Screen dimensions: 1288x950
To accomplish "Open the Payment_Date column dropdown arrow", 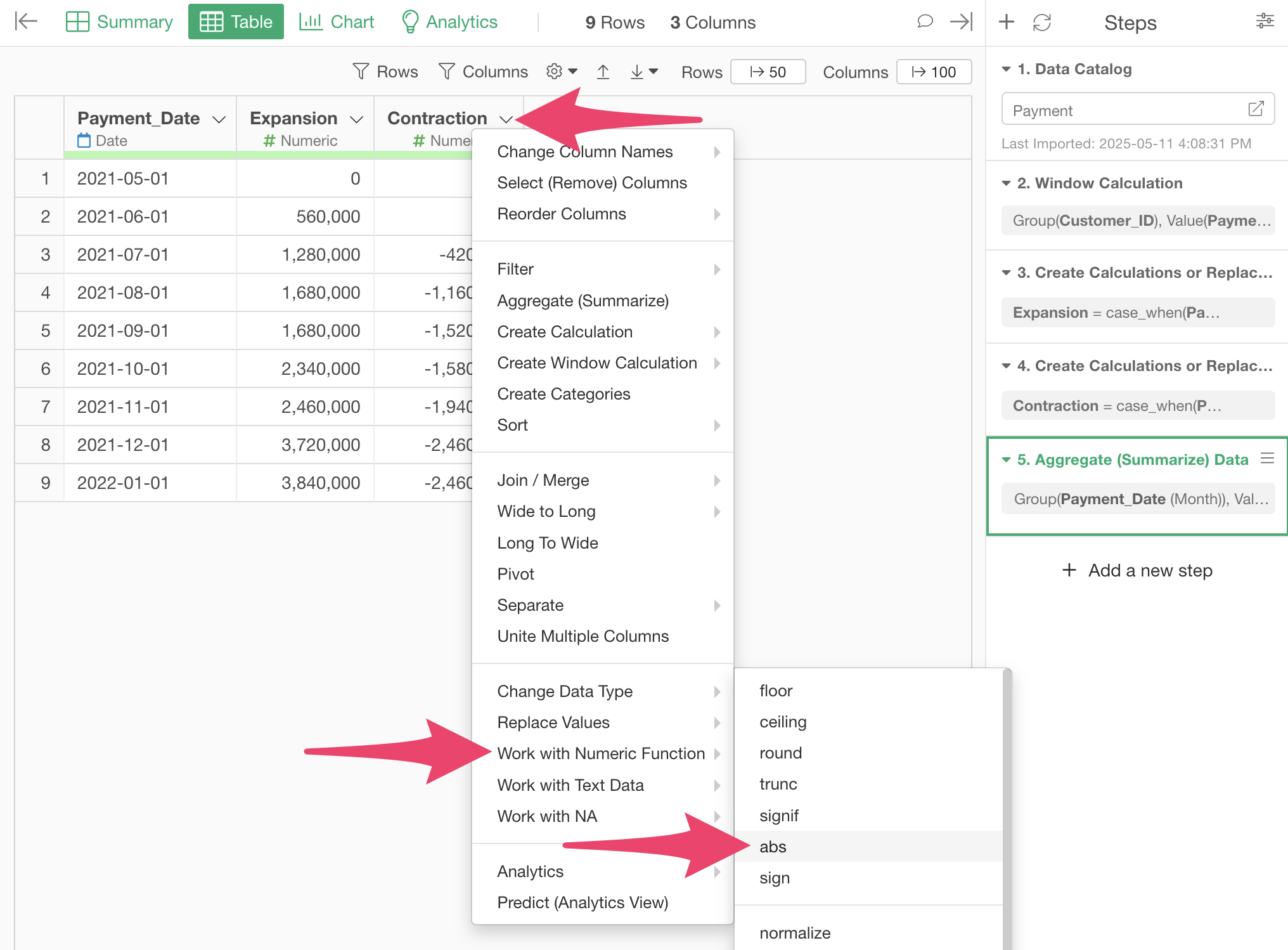I will coord(219,119).
